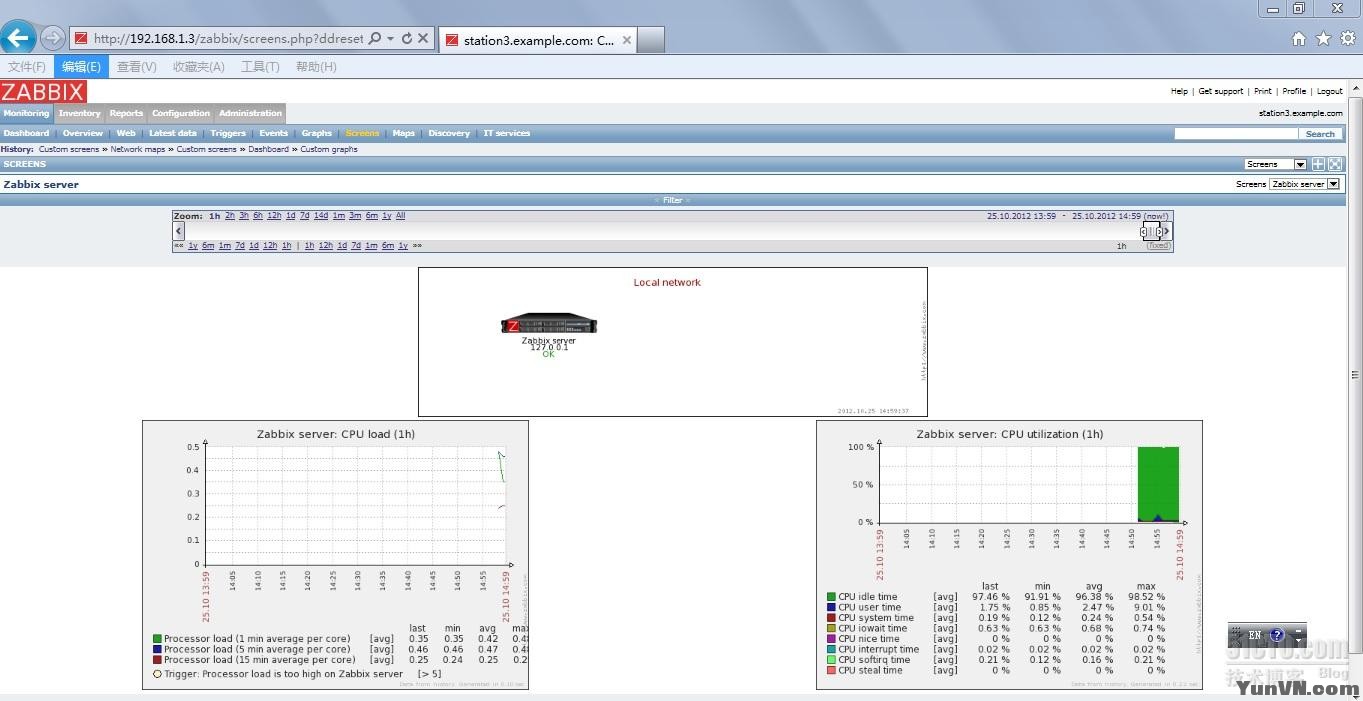Open the browser Tools gear icon
Image resolution: width=1363 pixels, height=701 pixels.
[x=1348, y=39]
